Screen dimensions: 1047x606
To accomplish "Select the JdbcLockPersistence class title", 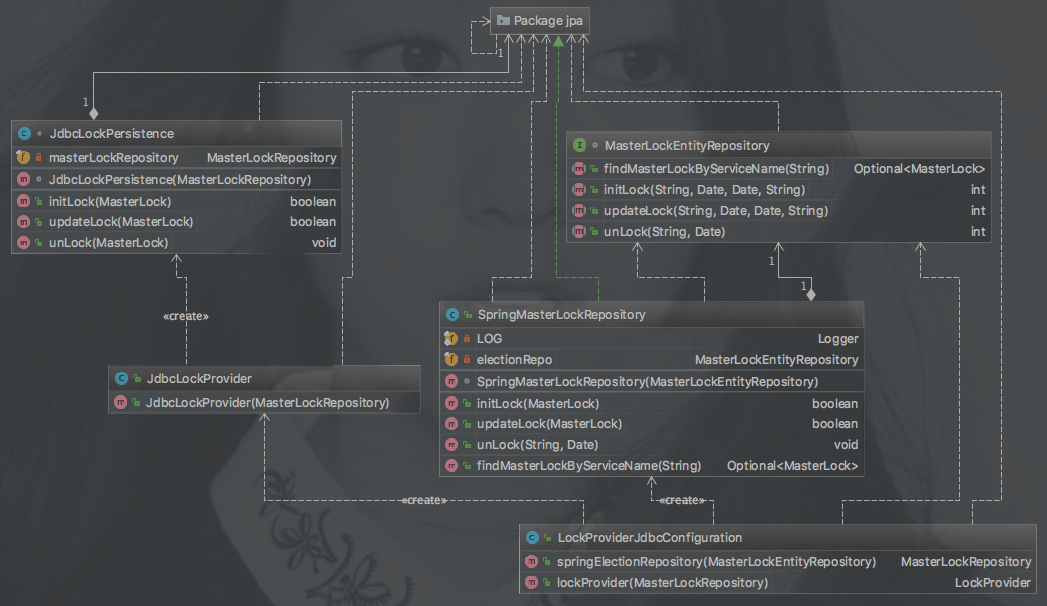I will tap(111, 133).
